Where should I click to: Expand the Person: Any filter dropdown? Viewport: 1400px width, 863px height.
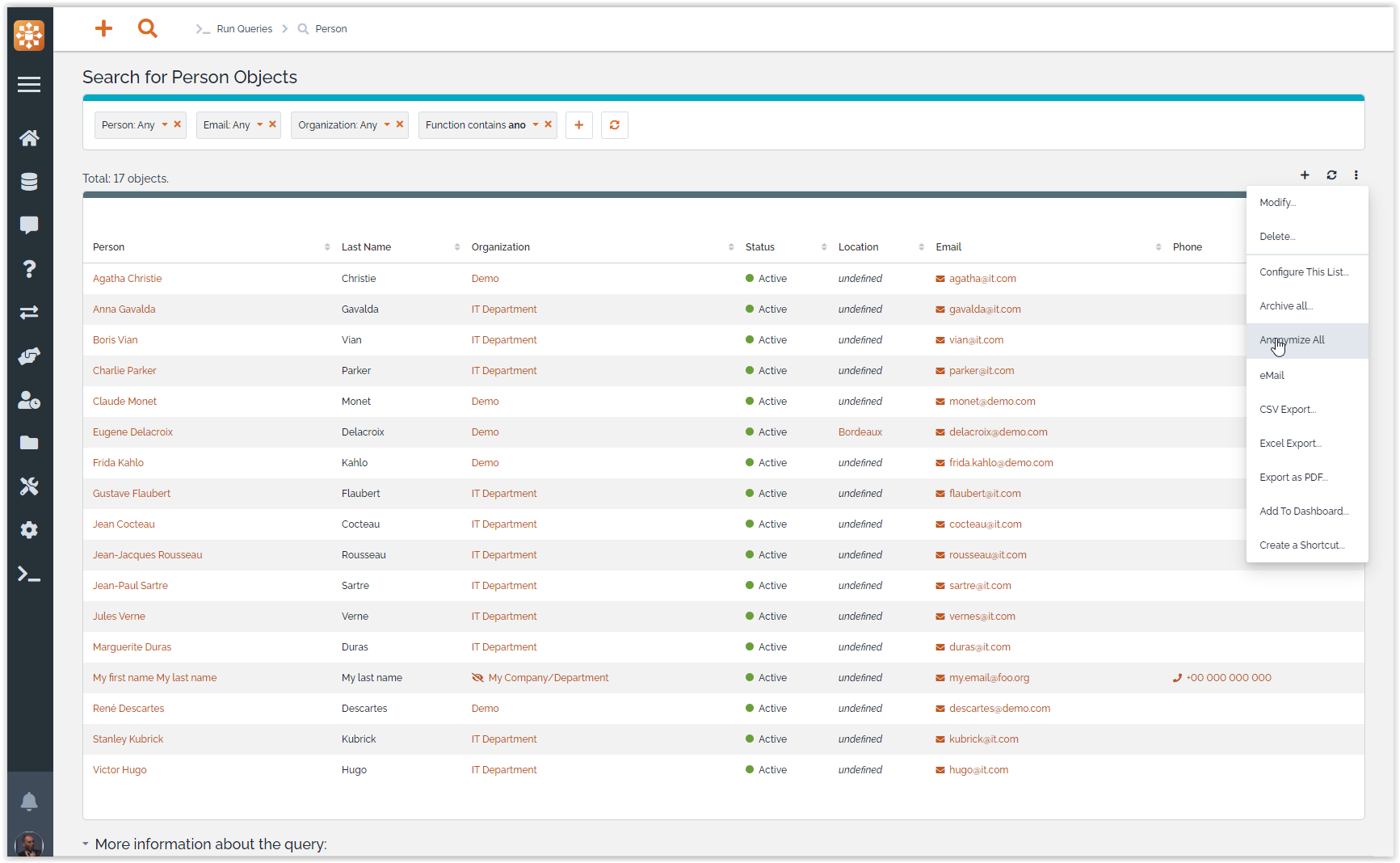[165, 124]
